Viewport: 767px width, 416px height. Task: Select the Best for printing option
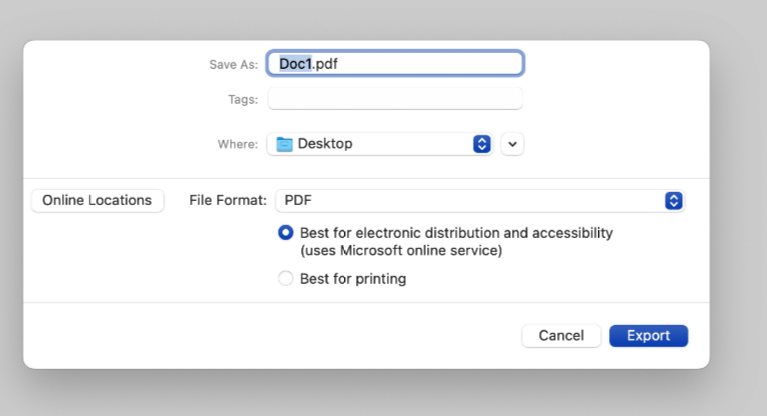(286, 278)
